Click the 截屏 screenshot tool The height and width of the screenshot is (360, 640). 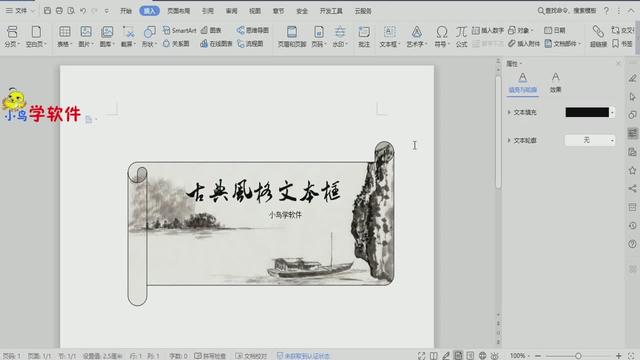coord(128,36)
